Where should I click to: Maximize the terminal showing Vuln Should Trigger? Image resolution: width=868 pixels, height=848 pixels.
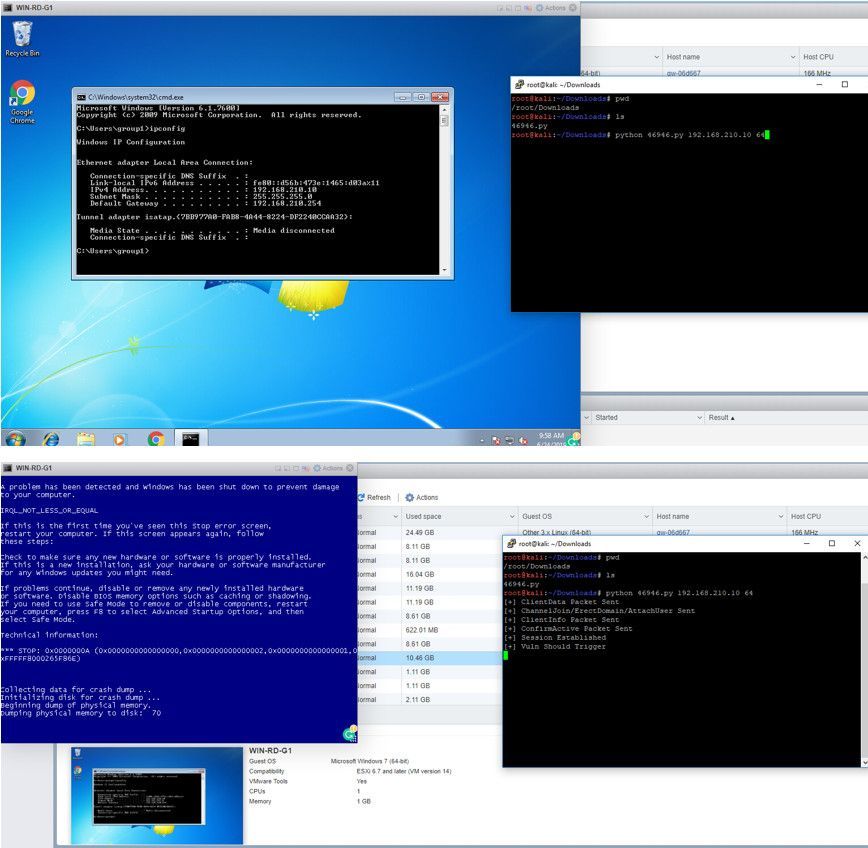(831, 544)
